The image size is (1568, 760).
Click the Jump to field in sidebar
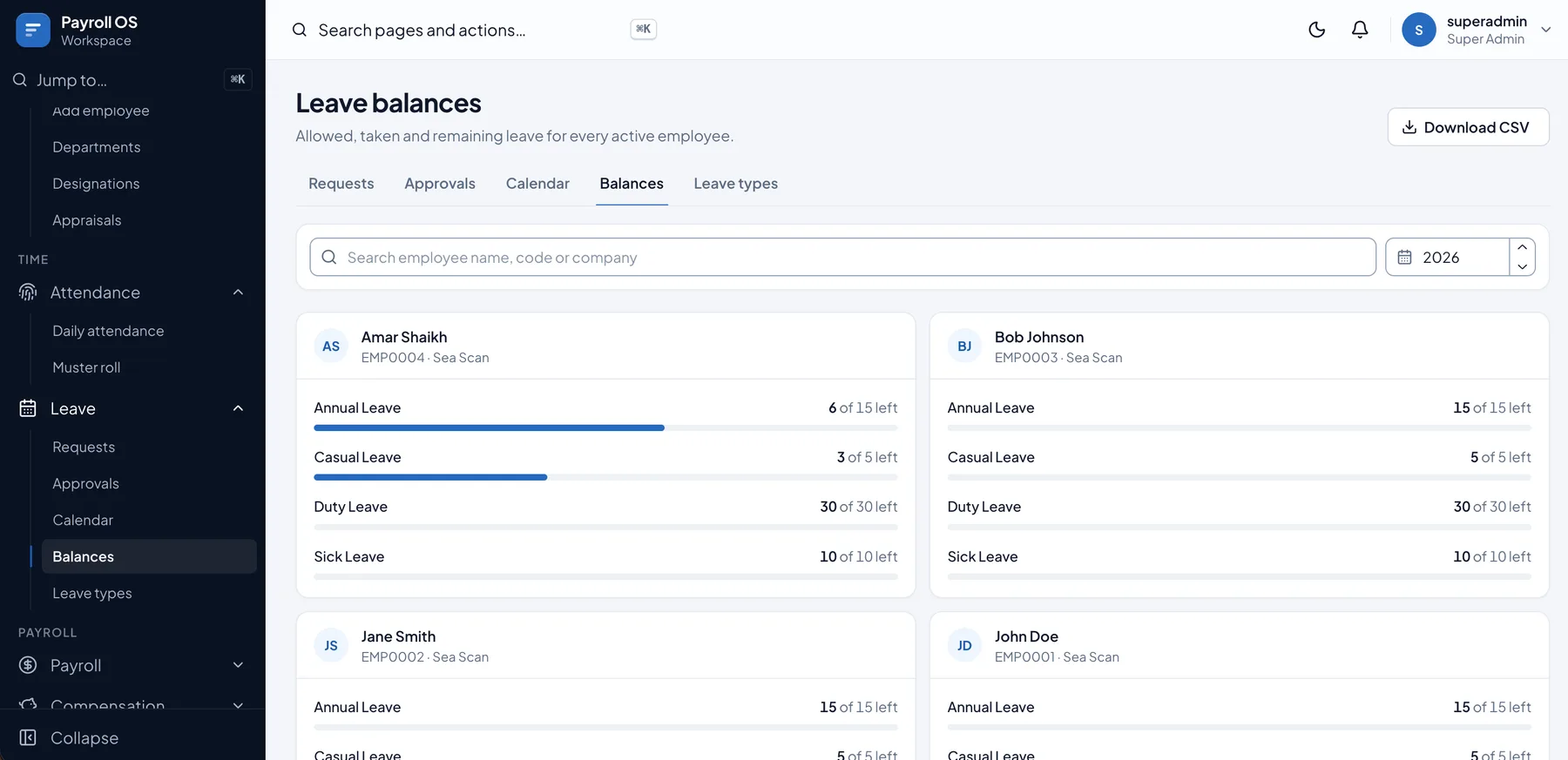[x=132, y=80]
